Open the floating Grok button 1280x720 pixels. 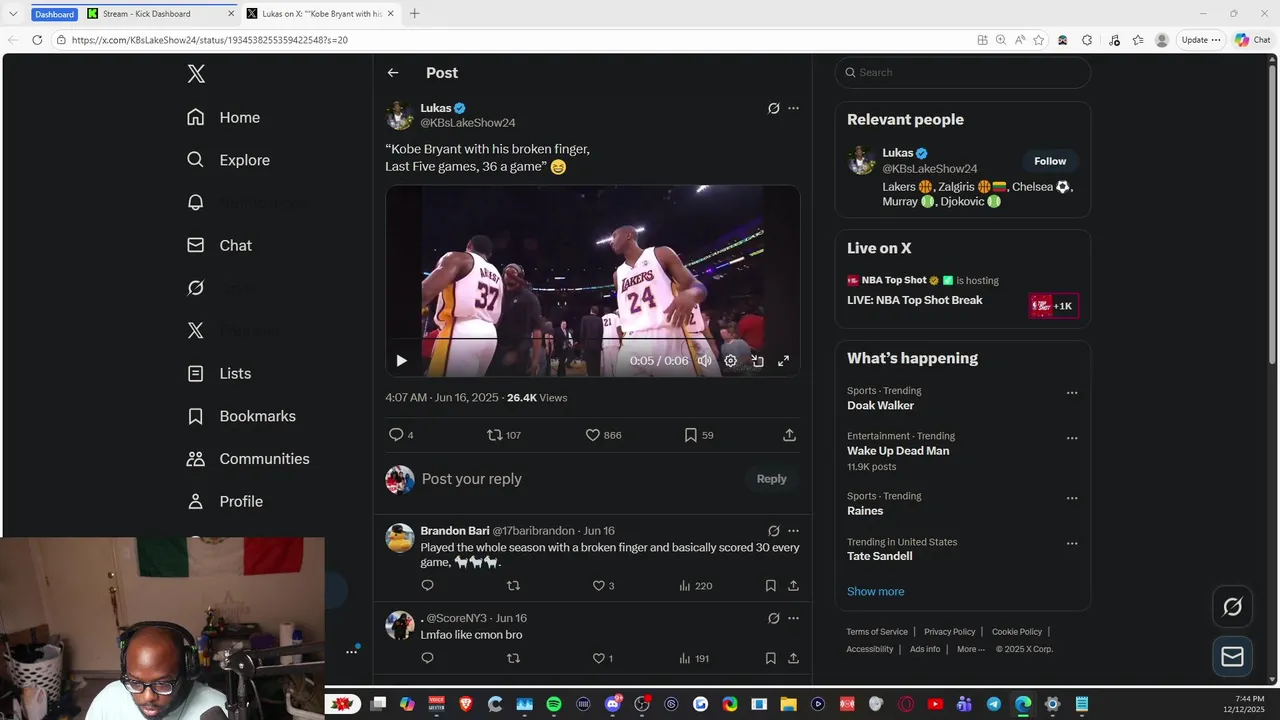pyautogui.click(x=1232, y=607)
